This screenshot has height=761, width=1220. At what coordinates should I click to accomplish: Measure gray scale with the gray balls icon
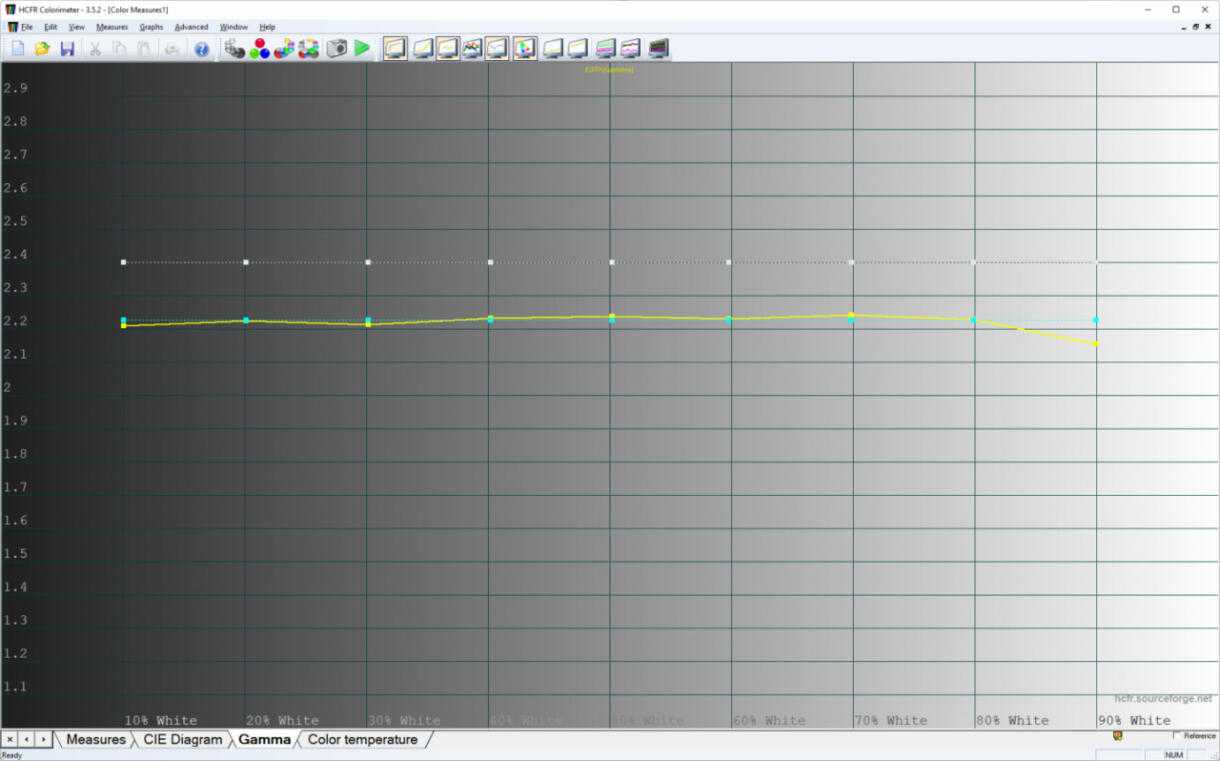coord(235,48)
